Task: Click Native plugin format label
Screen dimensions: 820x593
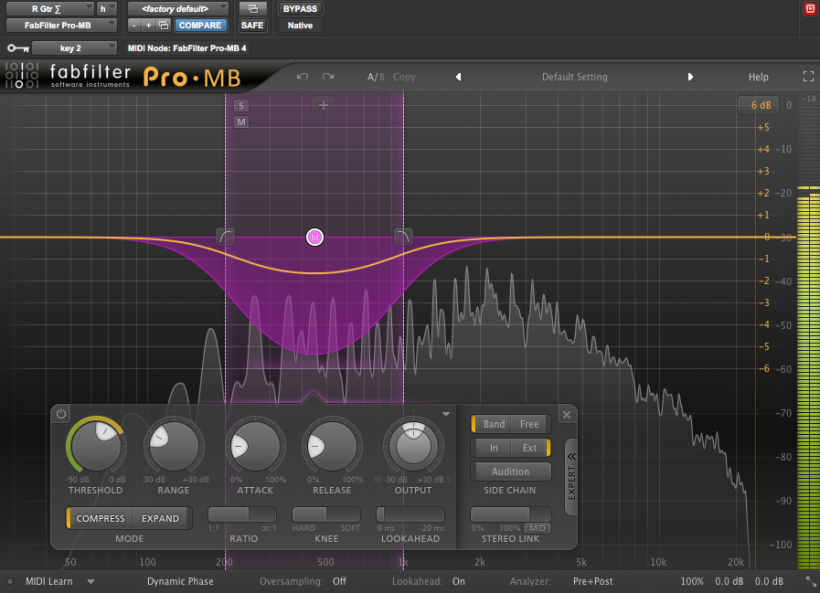Action: [x=300, y=25]
